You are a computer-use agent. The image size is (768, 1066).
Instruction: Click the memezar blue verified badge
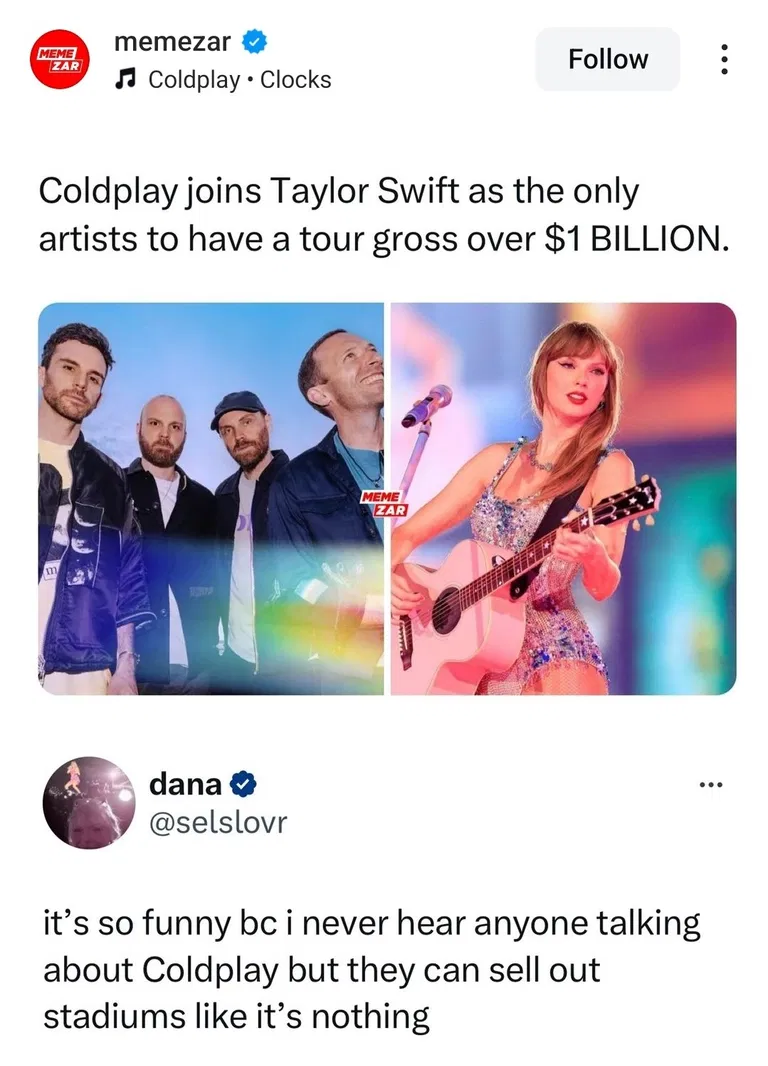tap(254, 42)
